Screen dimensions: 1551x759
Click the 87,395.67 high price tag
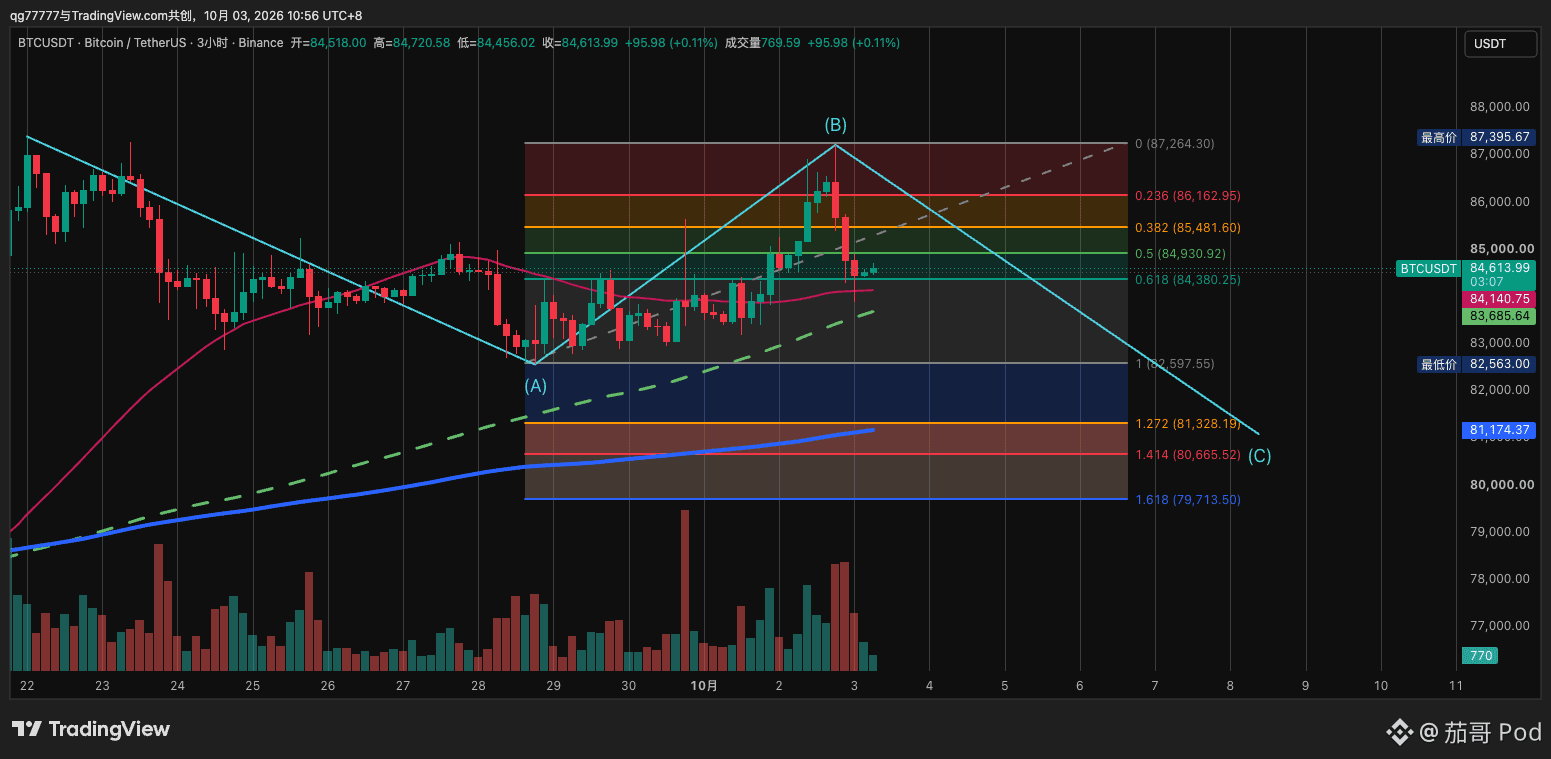click(x=1500, y=137)
